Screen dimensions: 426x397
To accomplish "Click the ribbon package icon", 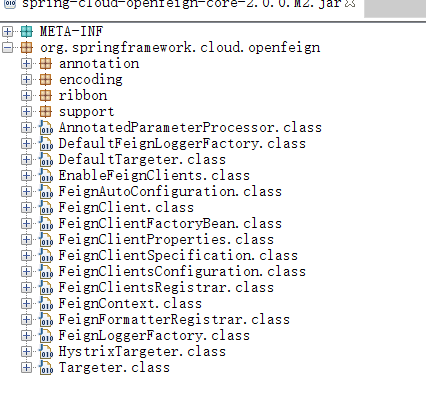I will (x=45, y=96).
